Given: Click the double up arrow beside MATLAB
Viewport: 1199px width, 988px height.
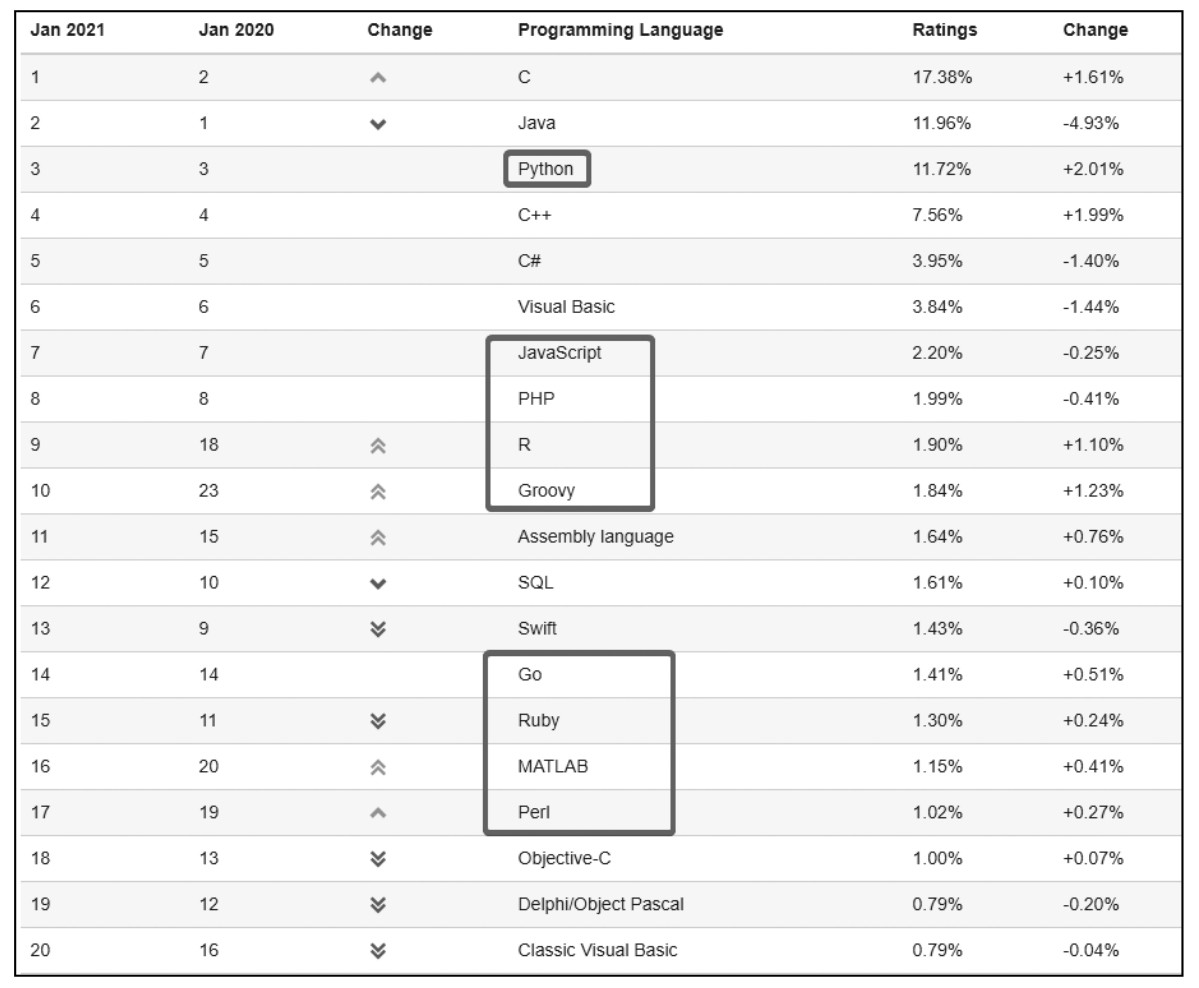Looking at the screenshot, I should click(376, 767).
